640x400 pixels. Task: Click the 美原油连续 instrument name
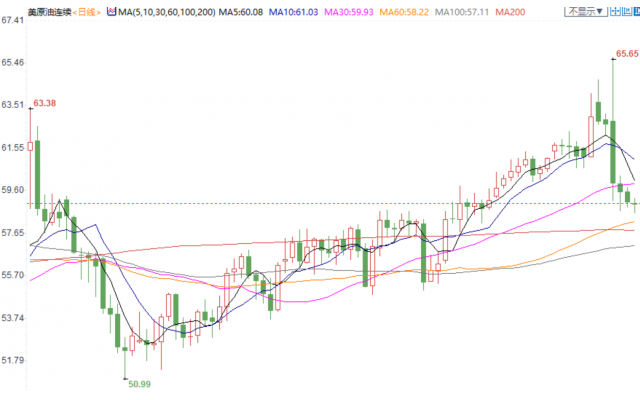(x=49, y=12)
